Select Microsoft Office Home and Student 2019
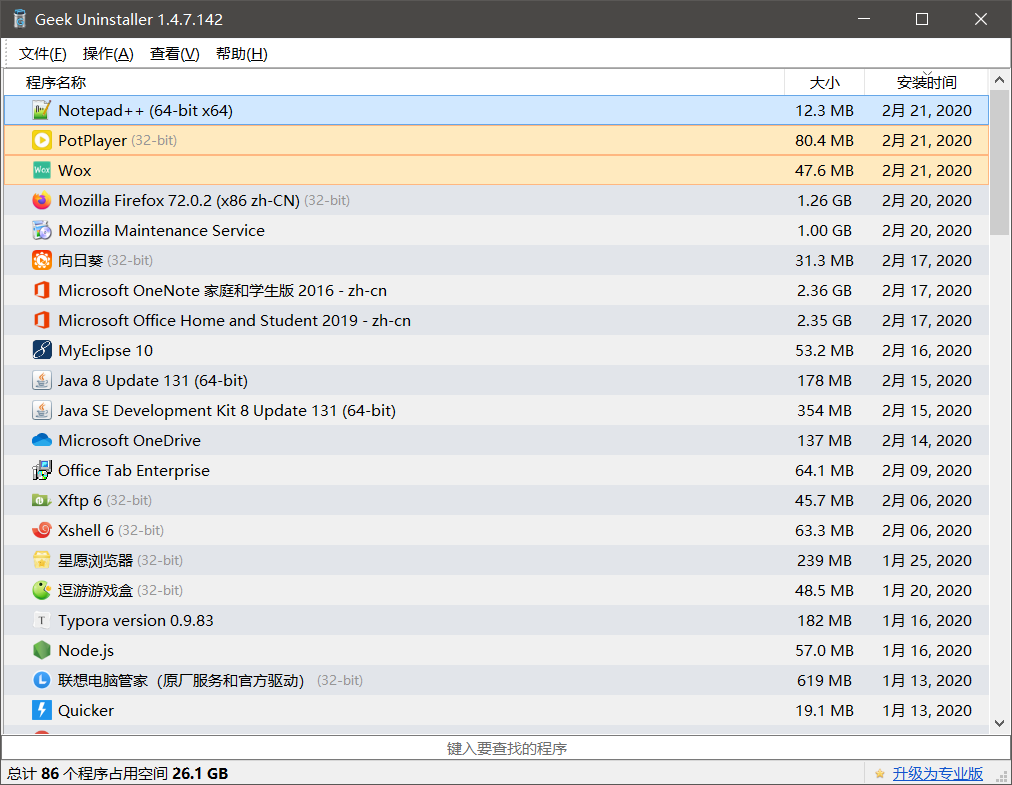The width and height of the screenshot is (1012, 785). pyautogui.click(x=234, y=321)
